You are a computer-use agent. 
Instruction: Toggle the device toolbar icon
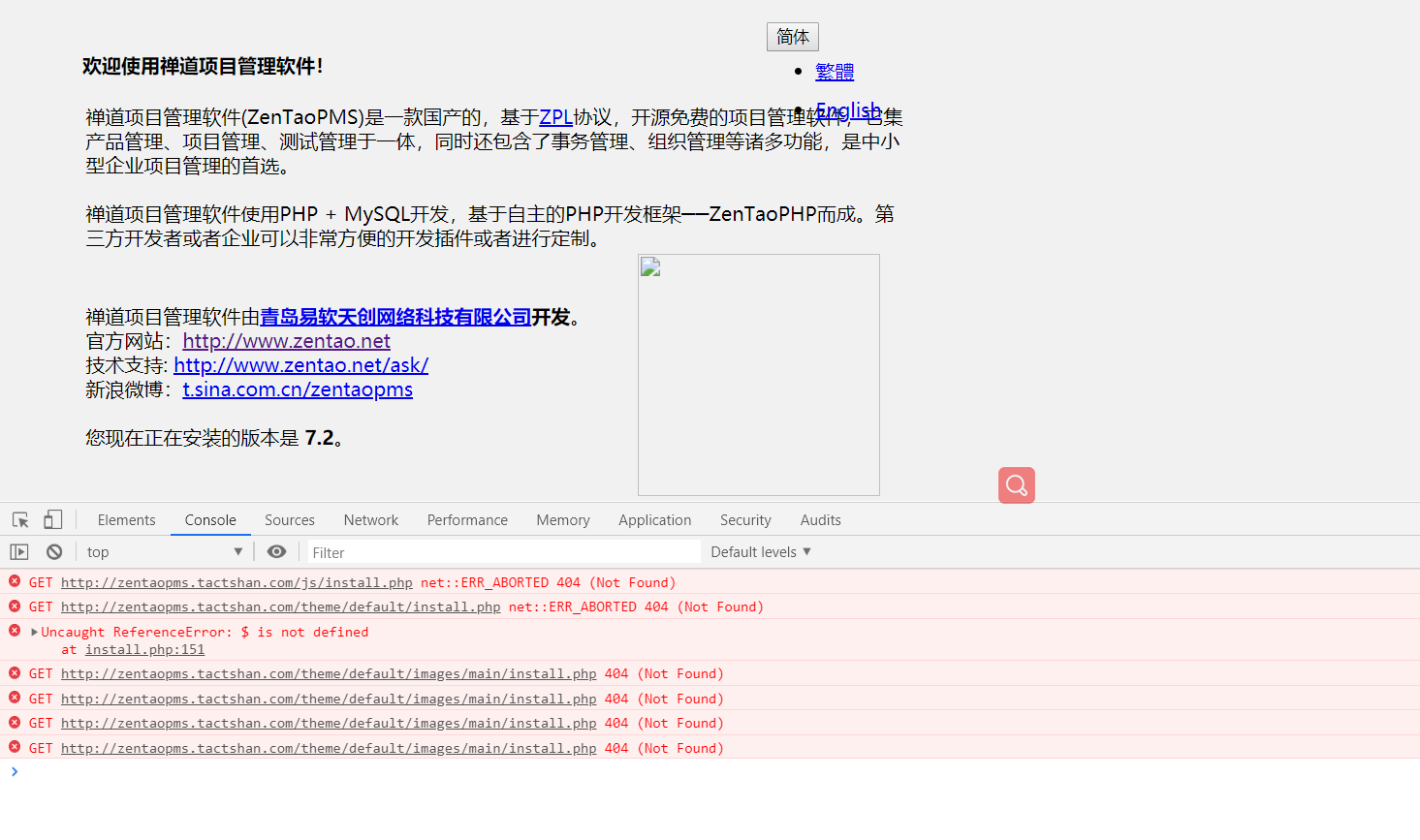tap(53, 520)
